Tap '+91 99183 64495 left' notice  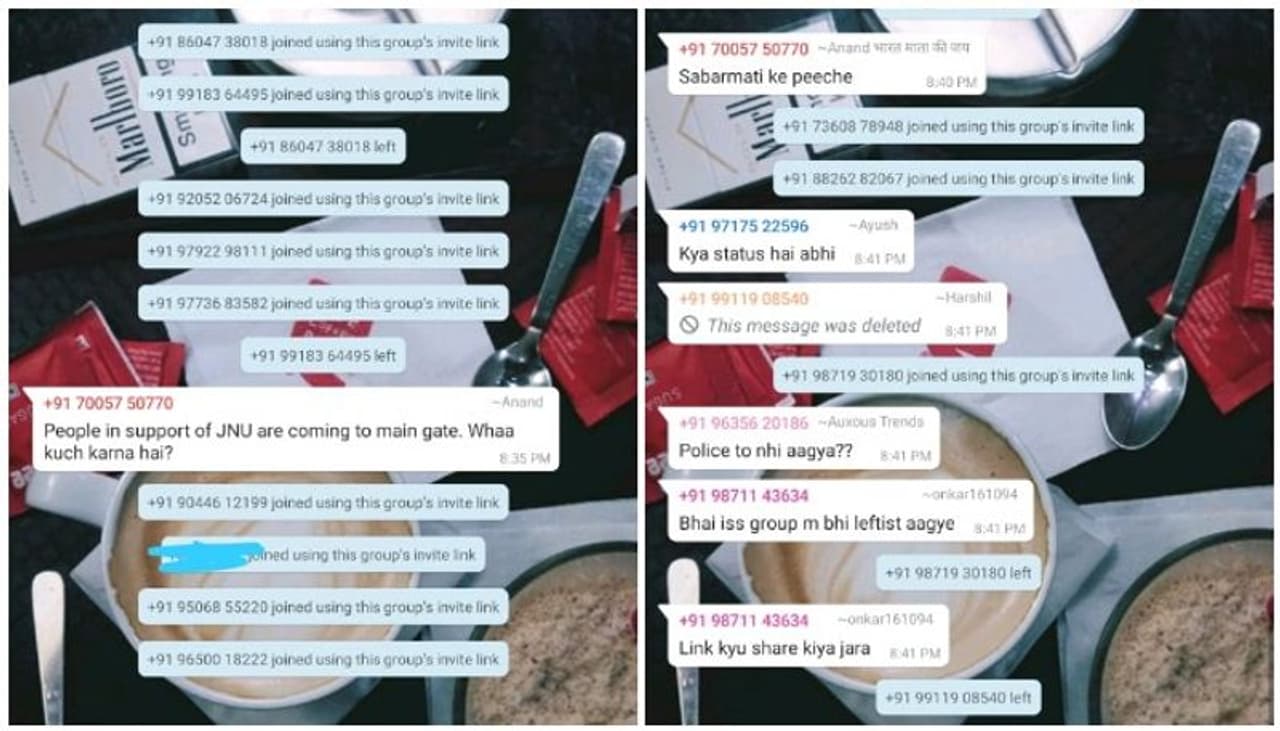[322, 355]
